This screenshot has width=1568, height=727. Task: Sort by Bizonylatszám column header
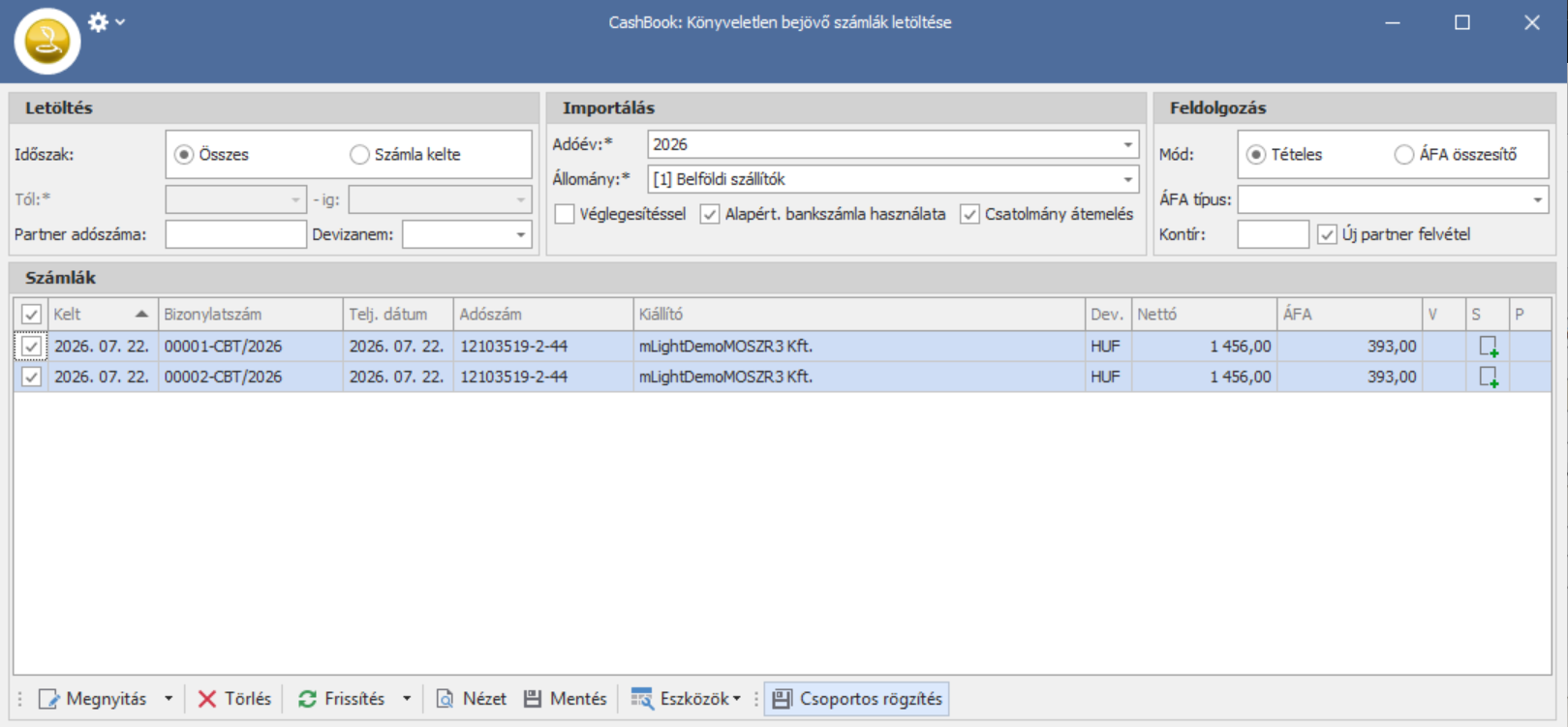[x=250, y=315]
